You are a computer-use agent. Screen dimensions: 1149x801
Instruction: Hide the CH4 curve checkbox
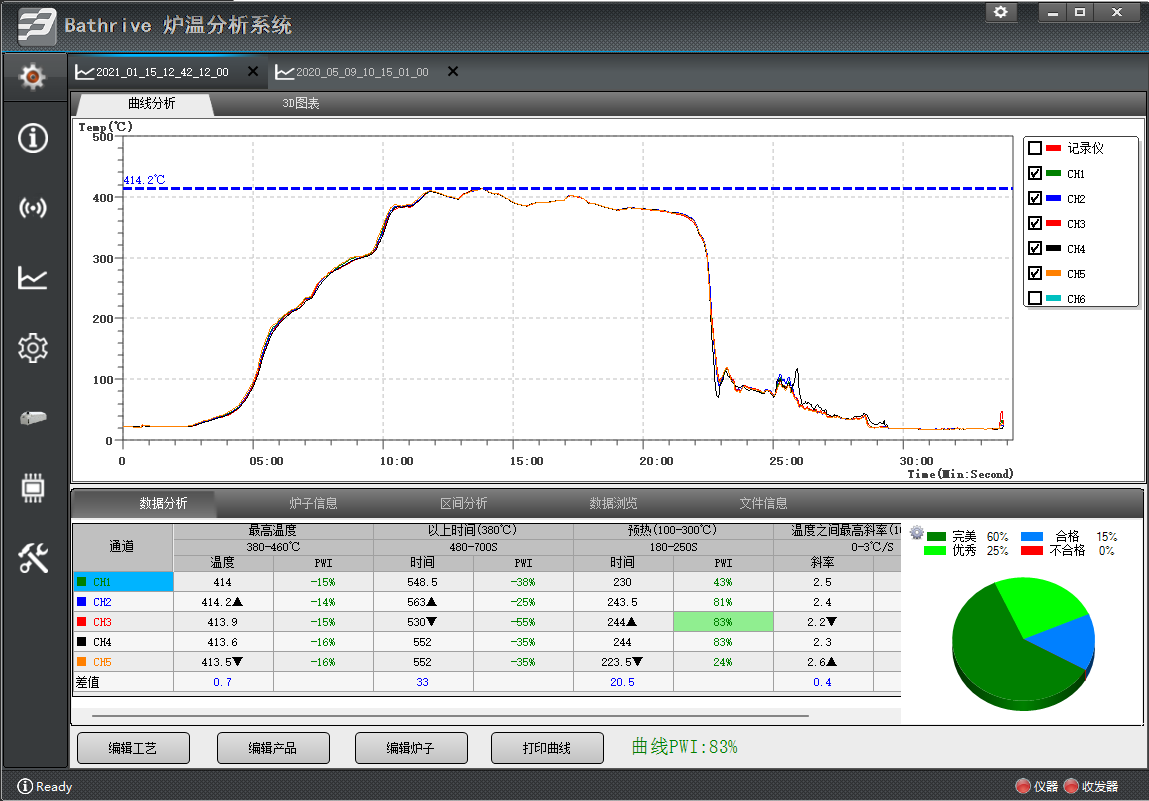click(x=1035, y=249)
